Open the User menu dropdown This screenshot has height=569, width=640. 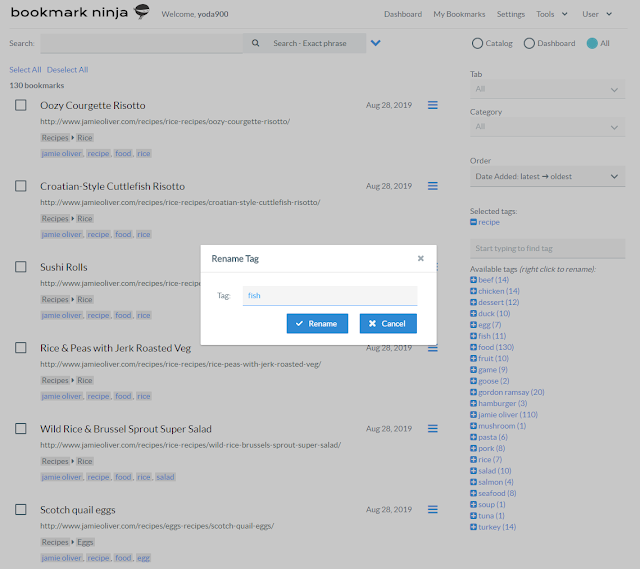597,14
